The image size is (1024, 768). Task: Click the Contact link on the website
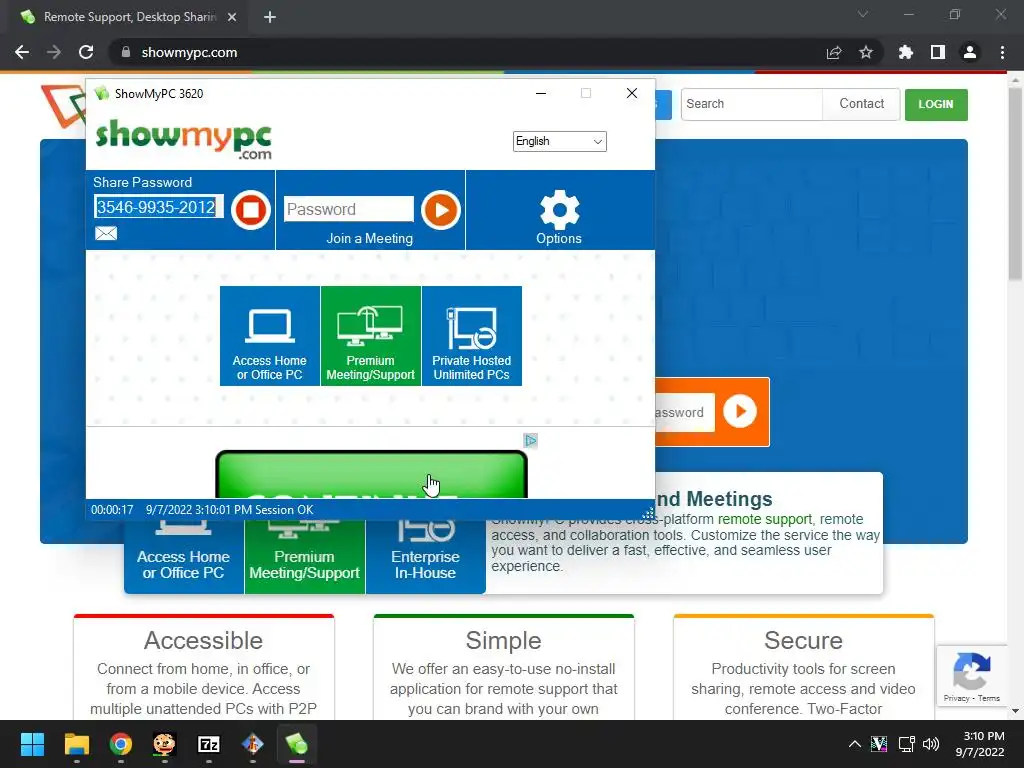(x=861, y=104)
